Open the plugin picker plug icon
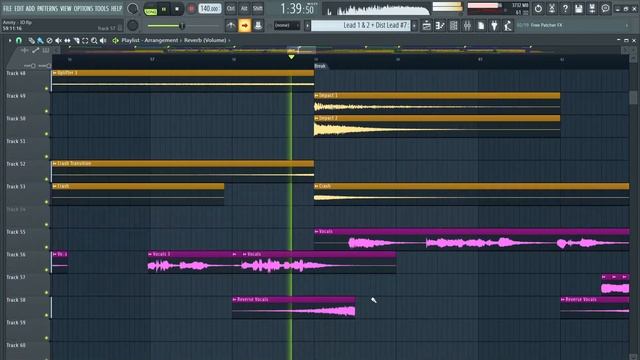This screenshot has height=360, width=640. tap(494, 25)
